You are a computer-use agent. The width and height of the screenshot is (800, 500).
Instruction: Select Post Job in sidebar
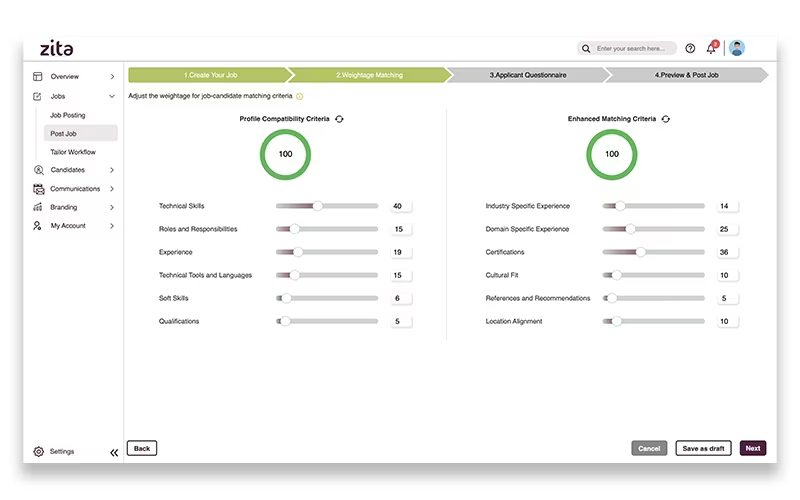point(81,133)
